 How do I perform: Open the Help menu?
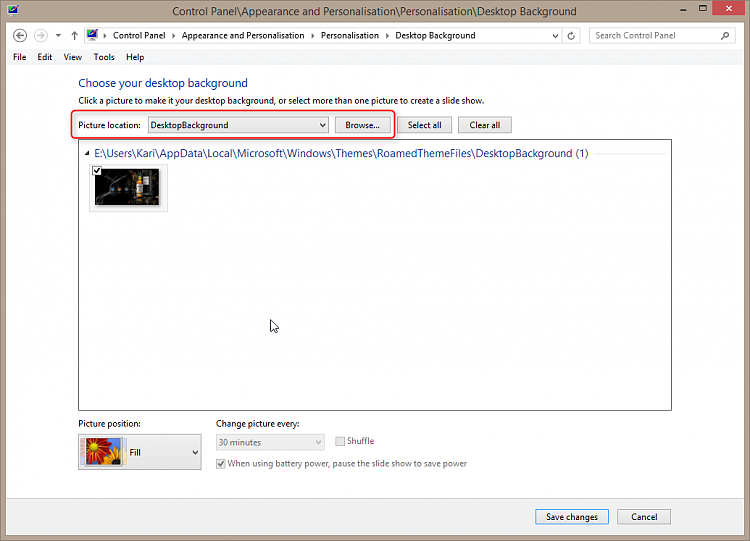click(x=135, y=57)
